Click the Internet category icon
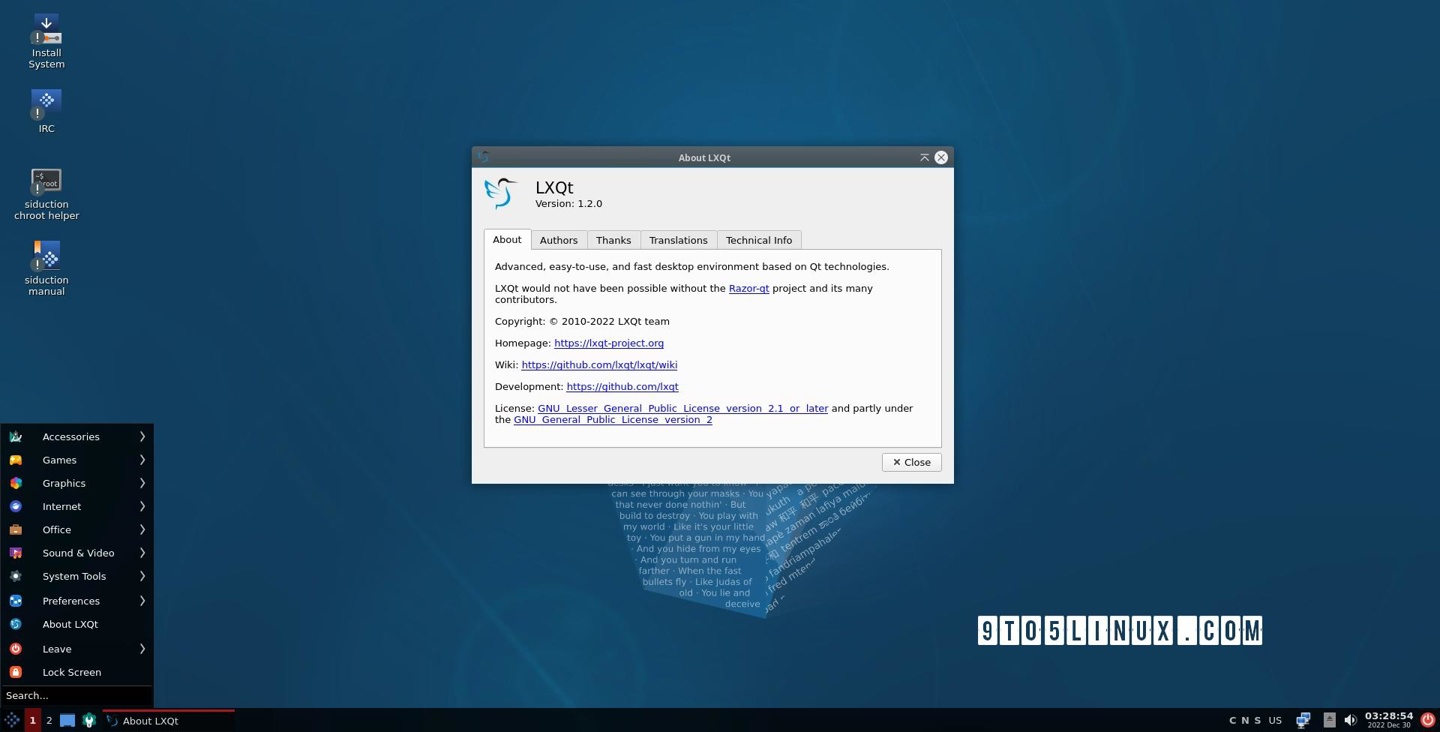Image resolution: width=1440 pixels, height=732 pixels. click(x=16, y=506)
